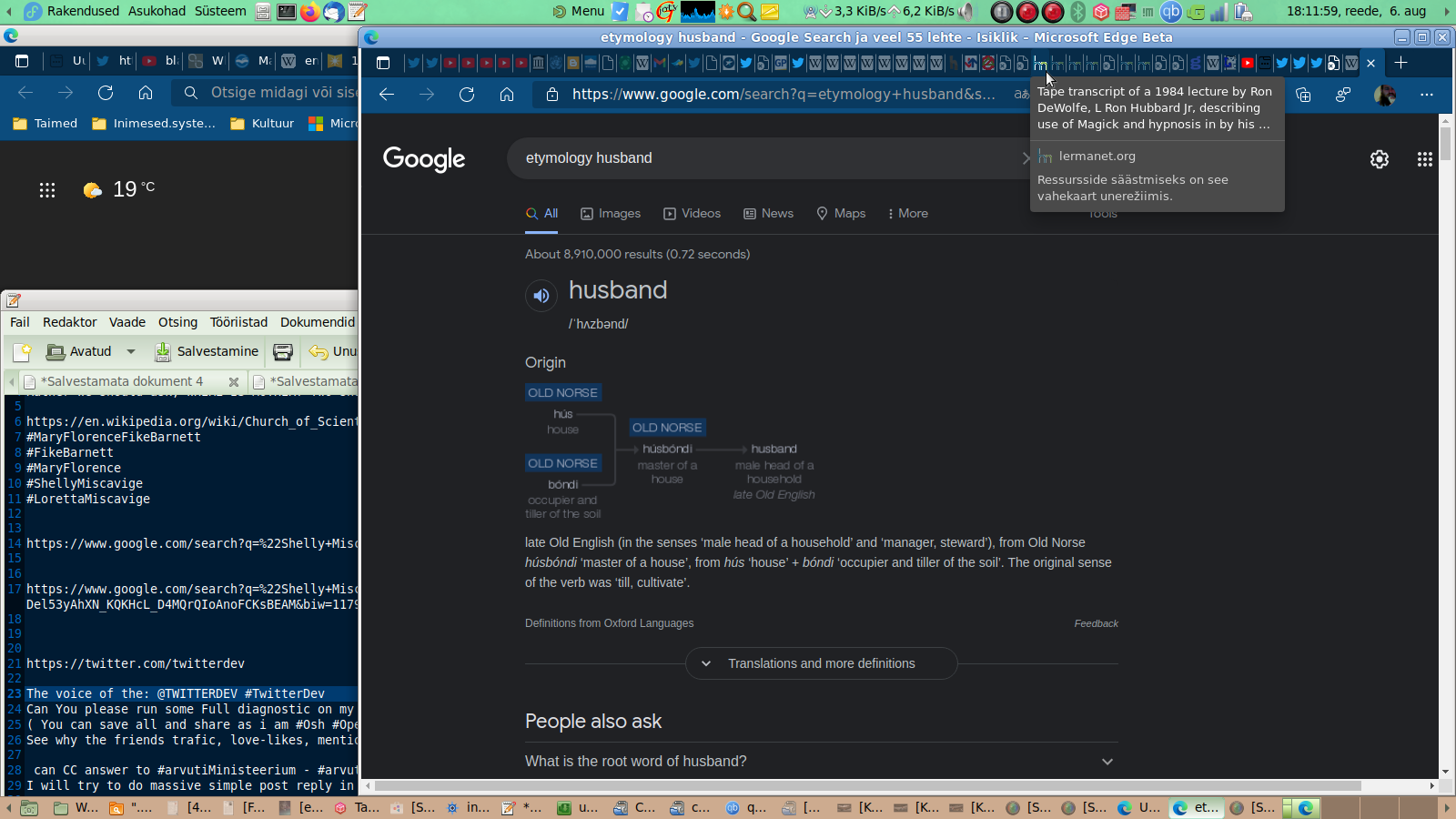Viewport: 1456px width, 819px height.
Task: Open apps grid in background Edge new tab
Action: [47, 190]
